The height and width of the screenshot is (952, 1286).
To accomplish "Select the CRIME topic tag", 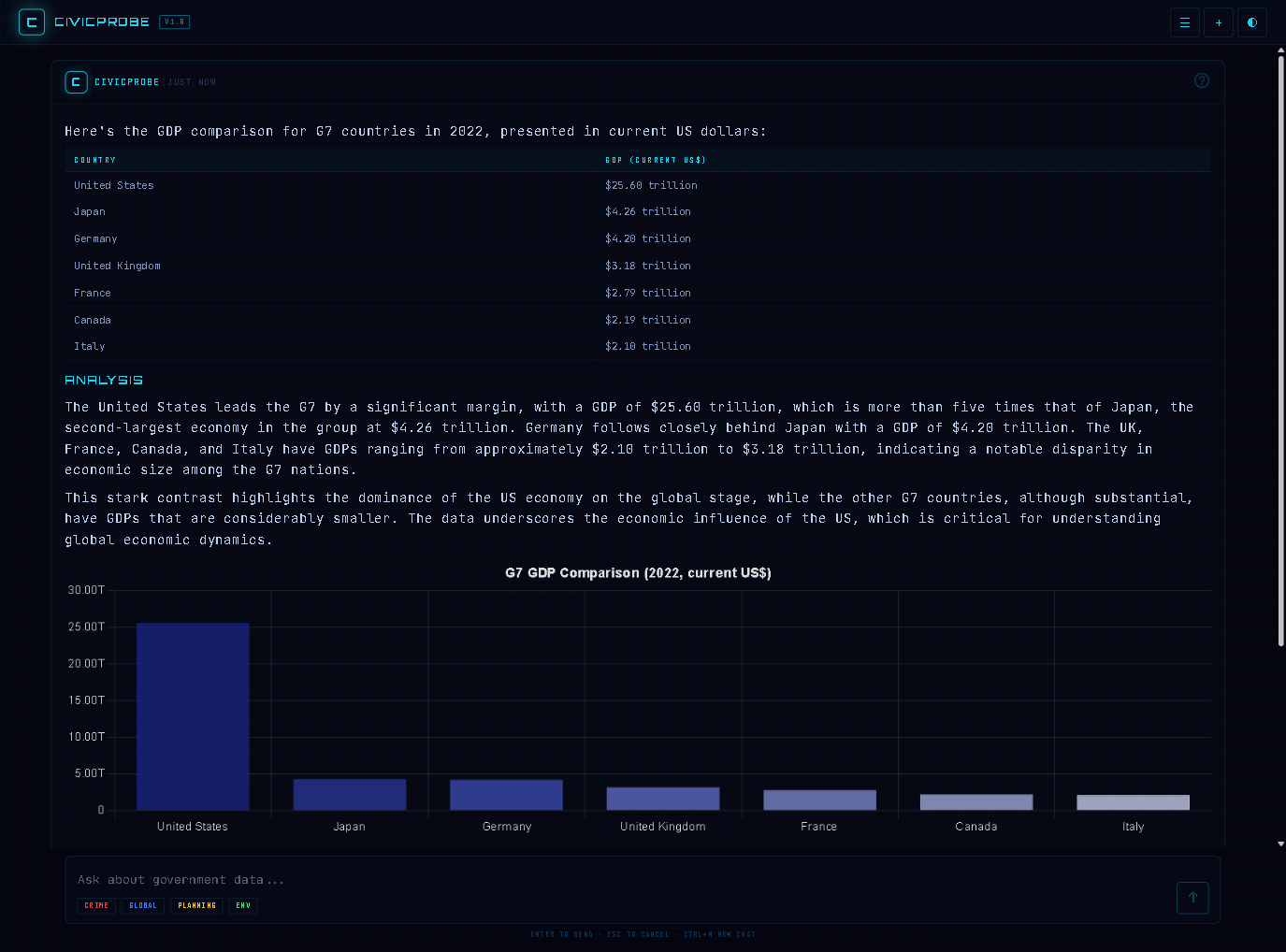I will tap(96, 905).
